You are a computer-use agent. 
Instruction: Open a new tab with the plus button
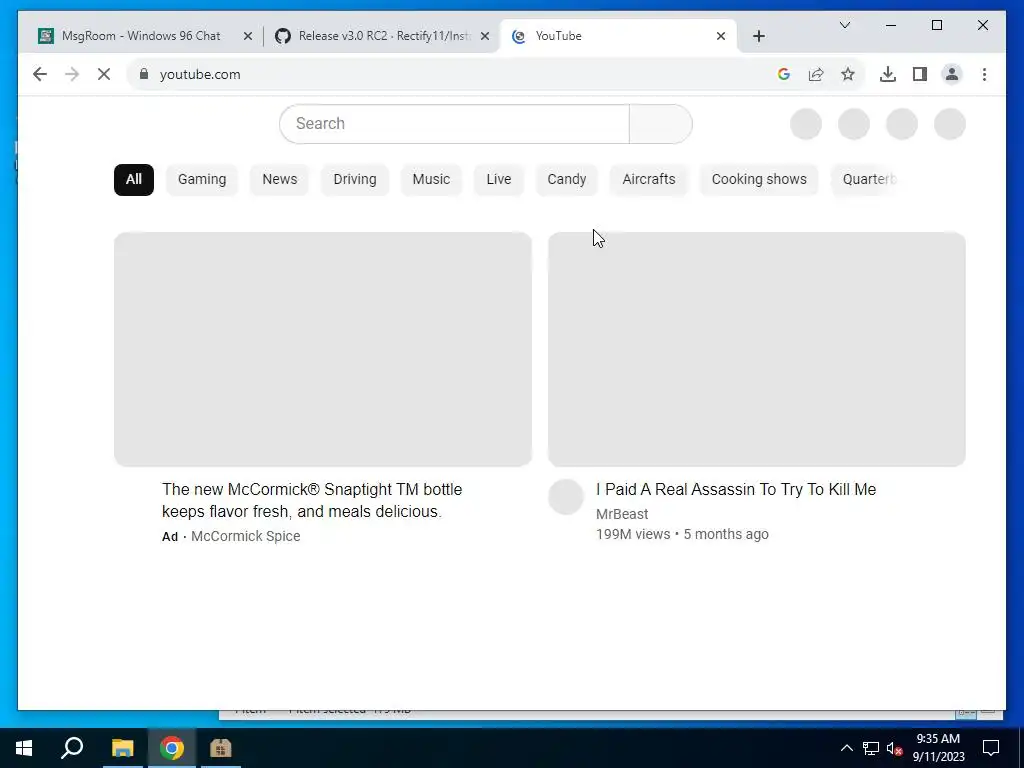(758, 36)
